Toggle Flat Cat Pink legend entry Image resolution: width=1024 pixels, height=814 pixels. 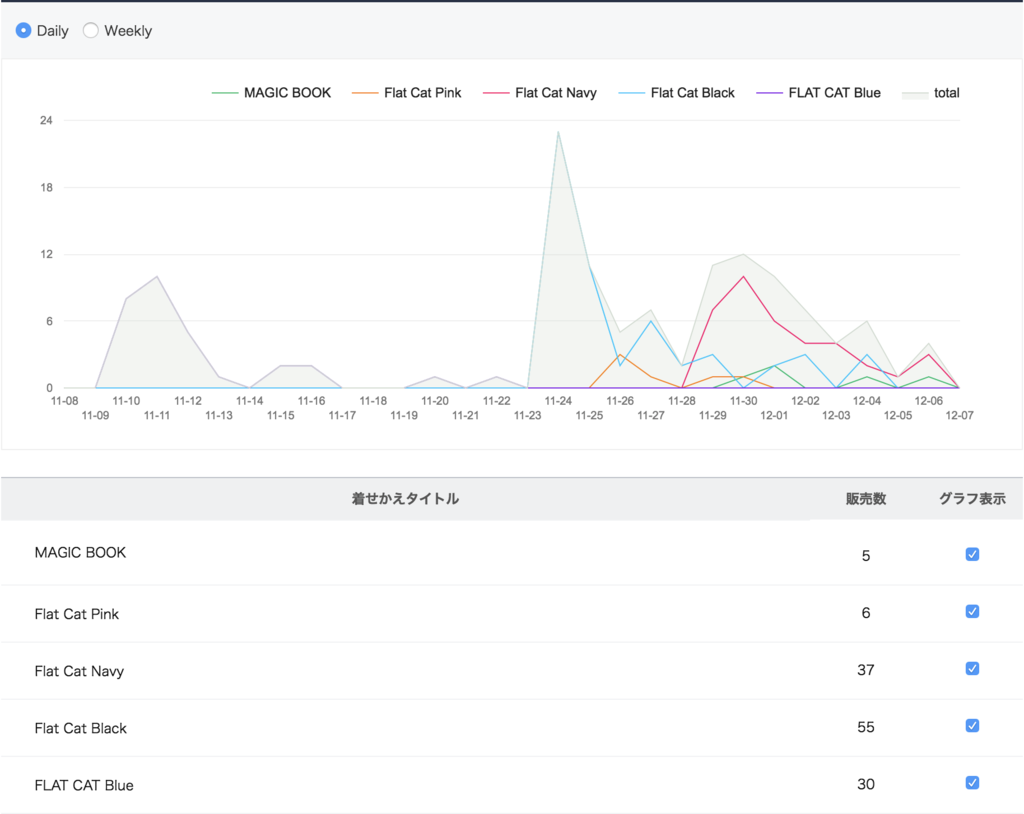click(406, 93)
